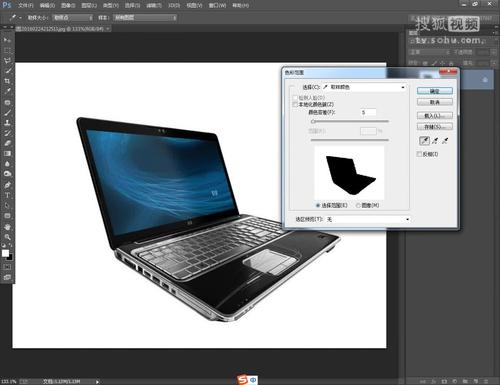Image resolution: width=500 pixels, height=385 pixels.
Task: Confirm Color Range with the OK button
Action: click(x=435, y=91)
